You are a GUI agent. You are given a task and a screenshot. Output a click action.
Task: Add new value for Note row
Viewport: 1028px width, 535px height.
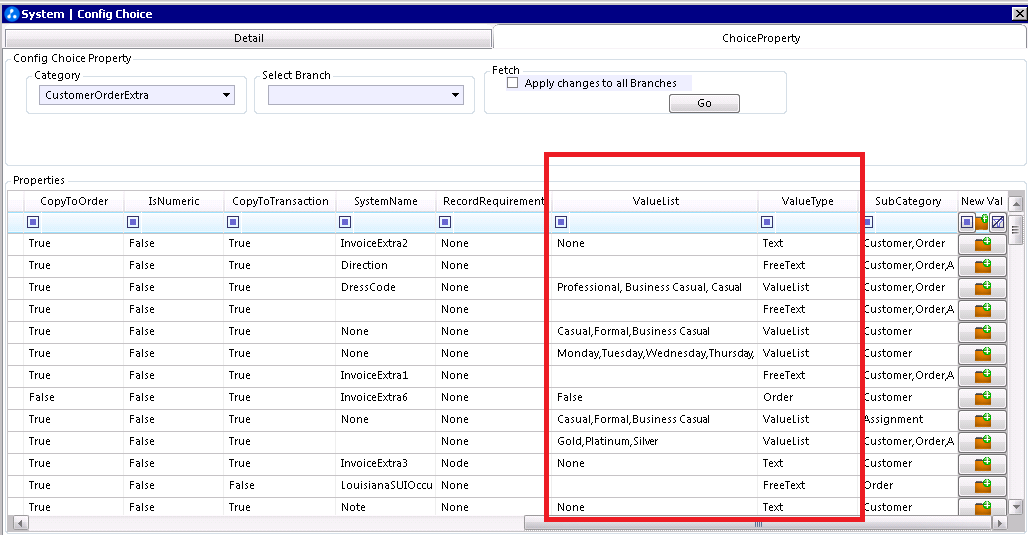[982, 507]
